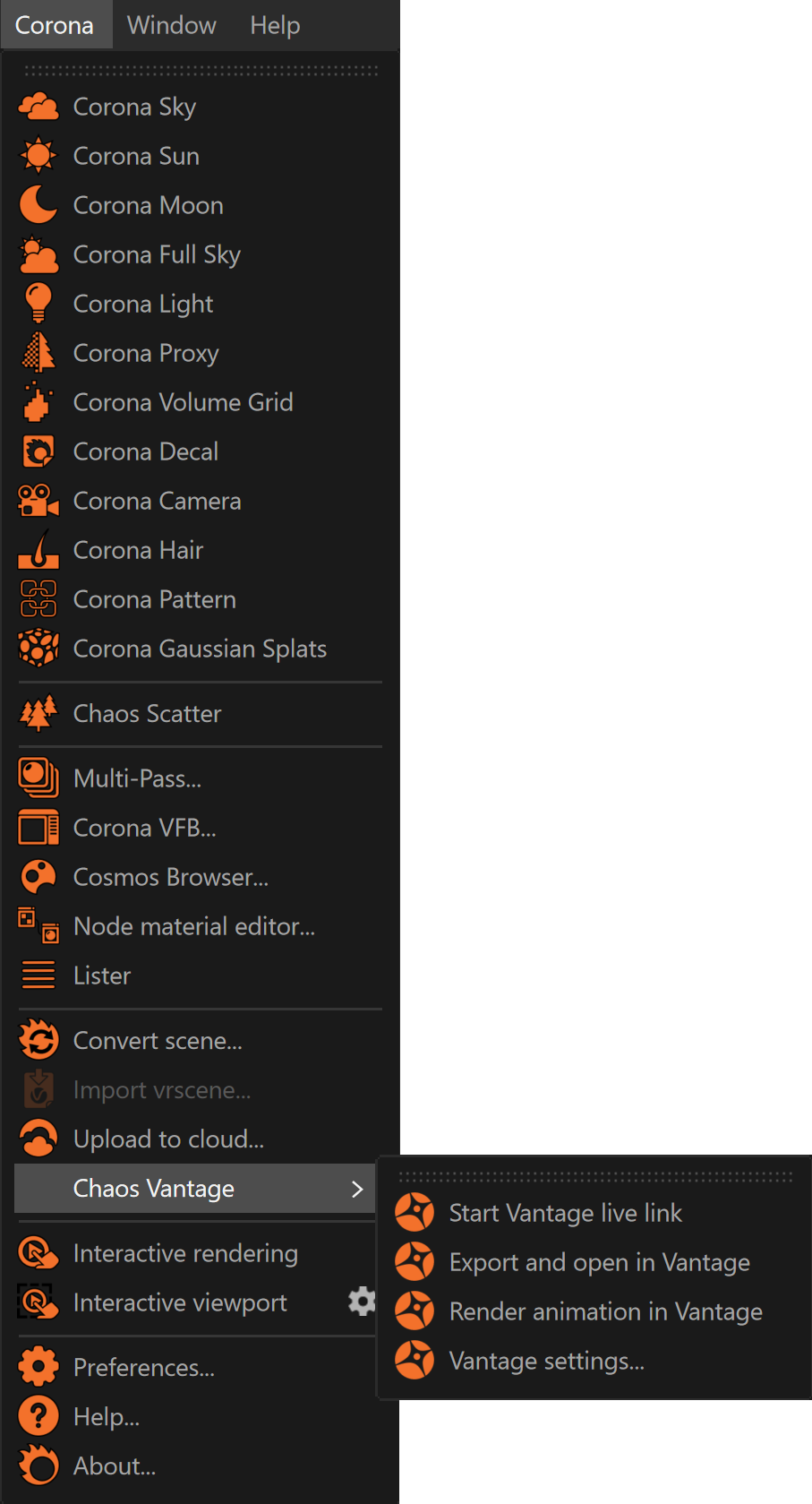Click the Cosmos Browser icon
The height and width of the screenshot is (1504, 812).
(38, 877)
